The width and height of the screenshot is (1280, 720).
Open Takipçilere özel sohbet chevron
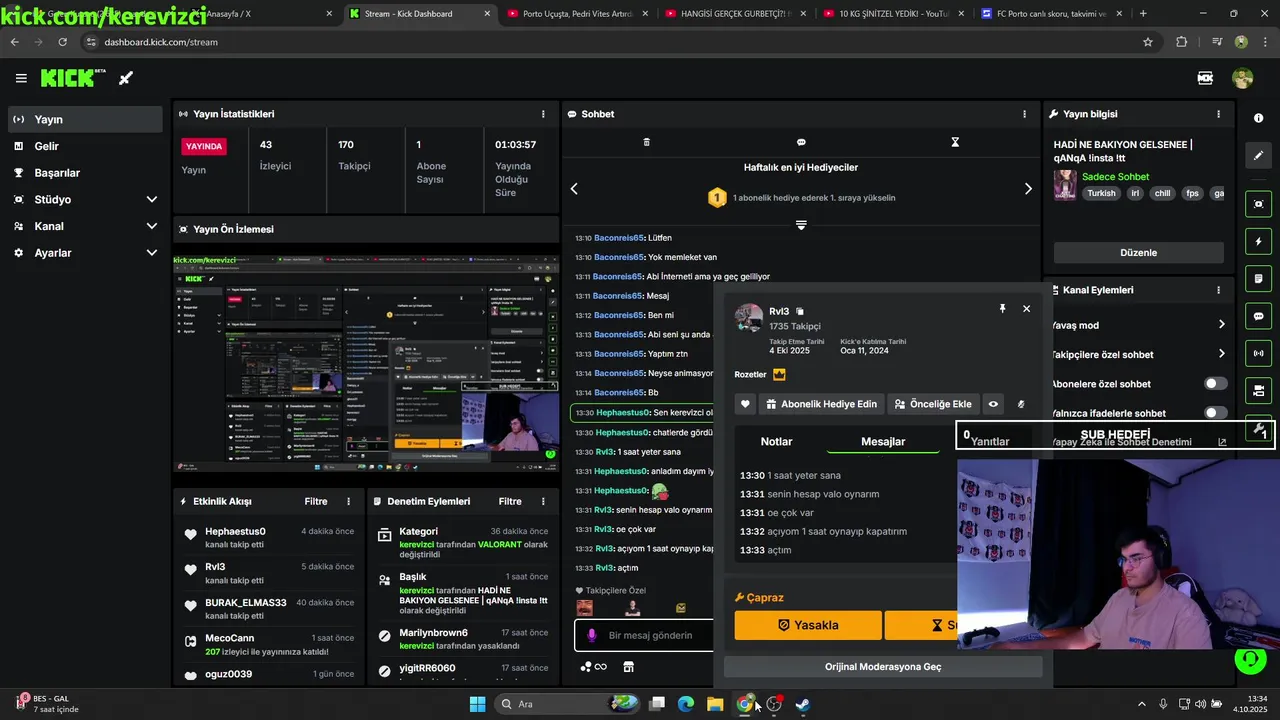1221,354
